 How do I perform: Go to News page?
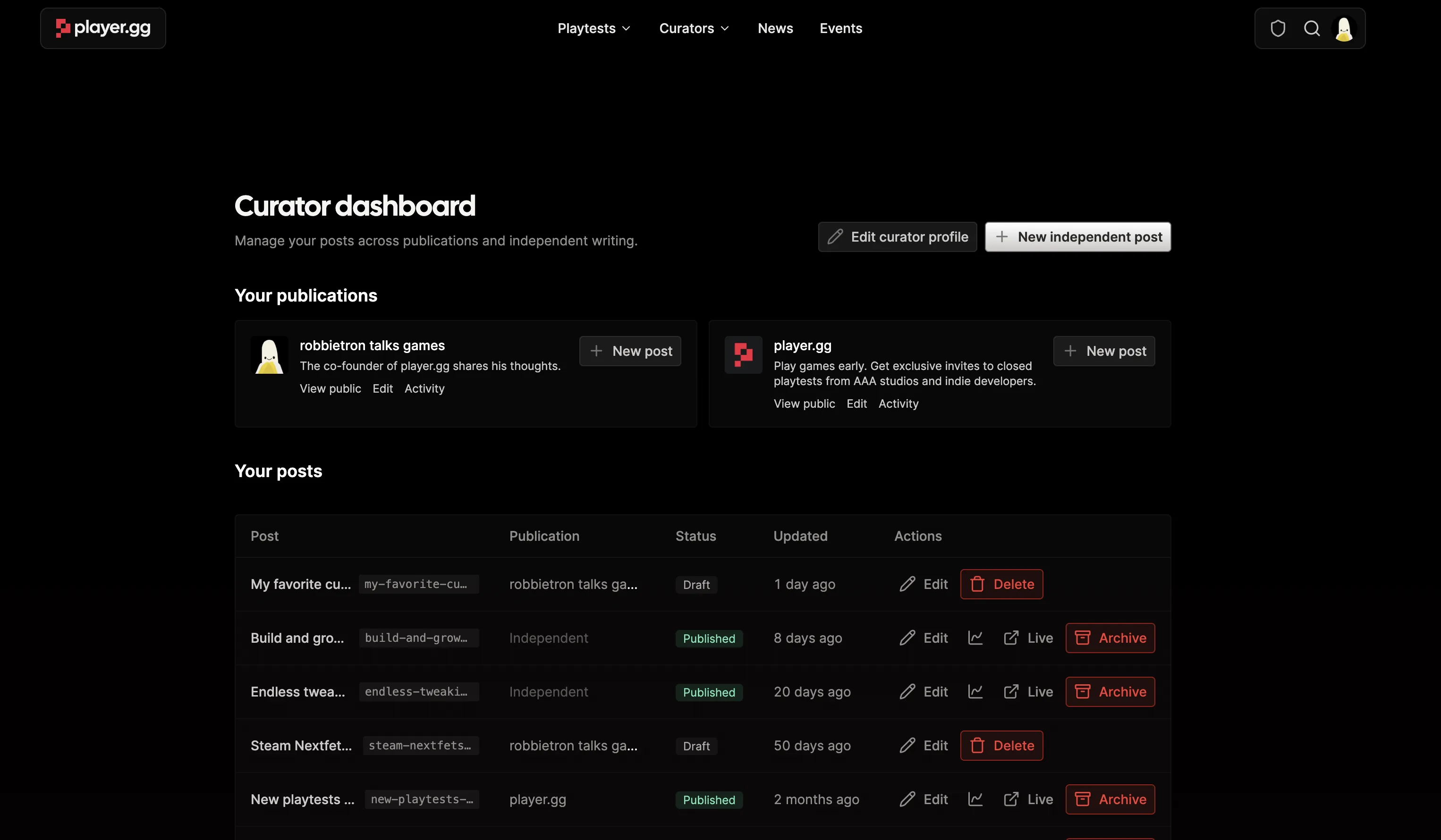tap(775, 29)
